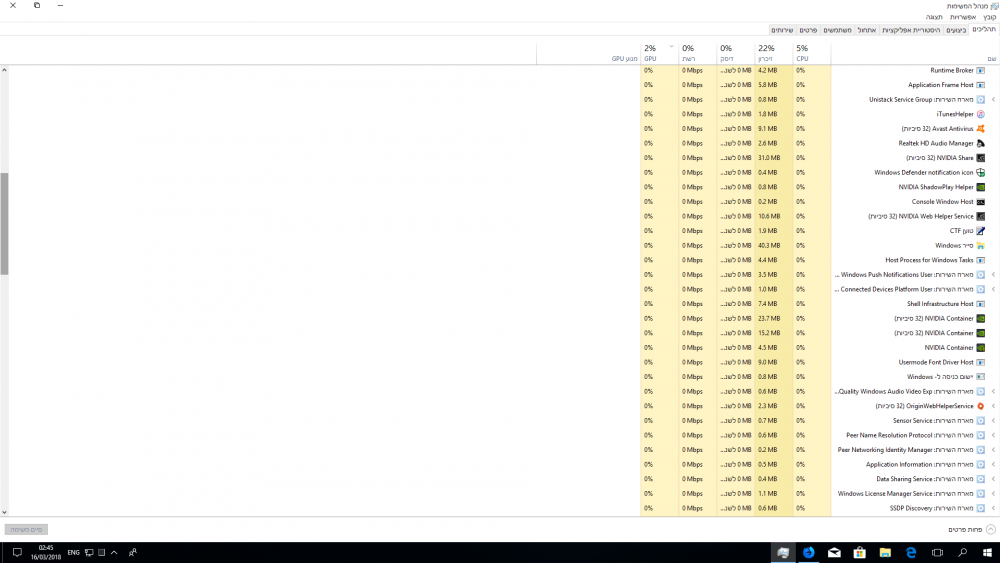This screenshot has height=563, width=1000.
Task: Select the SSDP Discovery gear icon
Action: pyautogui.click(x=981, y=508)
